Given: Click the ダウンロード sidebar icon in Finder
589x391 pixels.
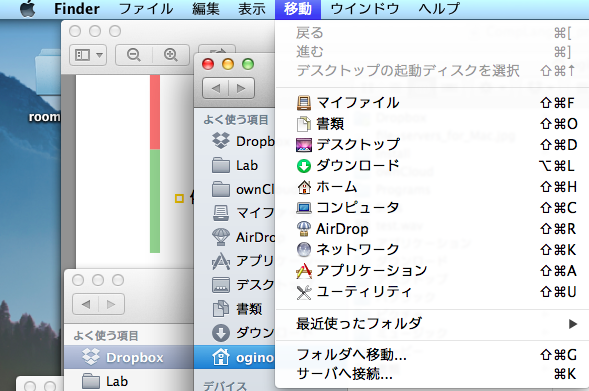Looking at the screenshot, I should click(221, 333).
